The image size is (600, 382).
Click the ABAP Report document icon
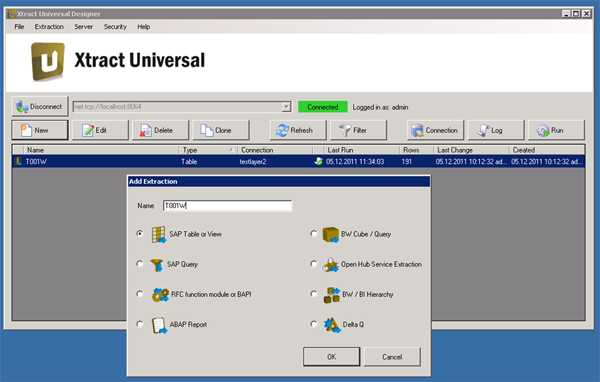click(159, 325)
